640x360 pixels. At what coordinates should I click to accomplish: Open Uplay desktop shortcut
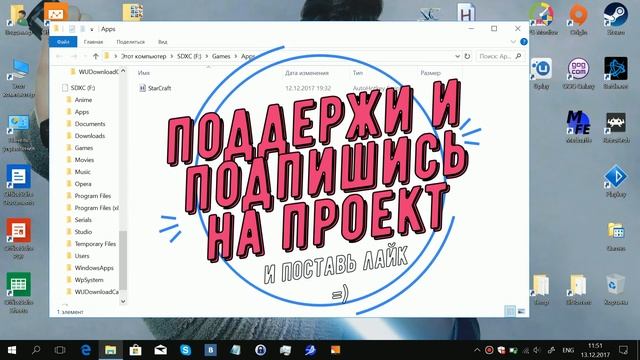[x=541, y=73]
